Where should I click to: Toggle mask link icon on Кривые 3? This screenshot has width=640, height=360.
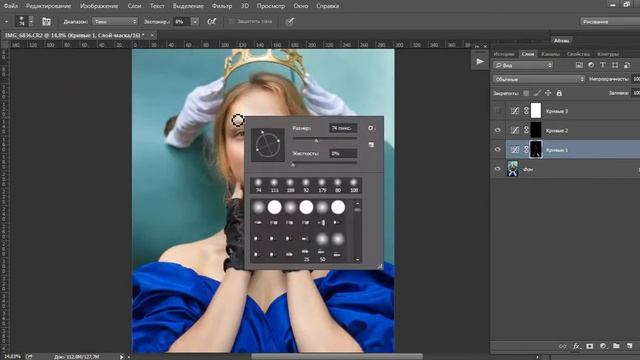(526, 111)
